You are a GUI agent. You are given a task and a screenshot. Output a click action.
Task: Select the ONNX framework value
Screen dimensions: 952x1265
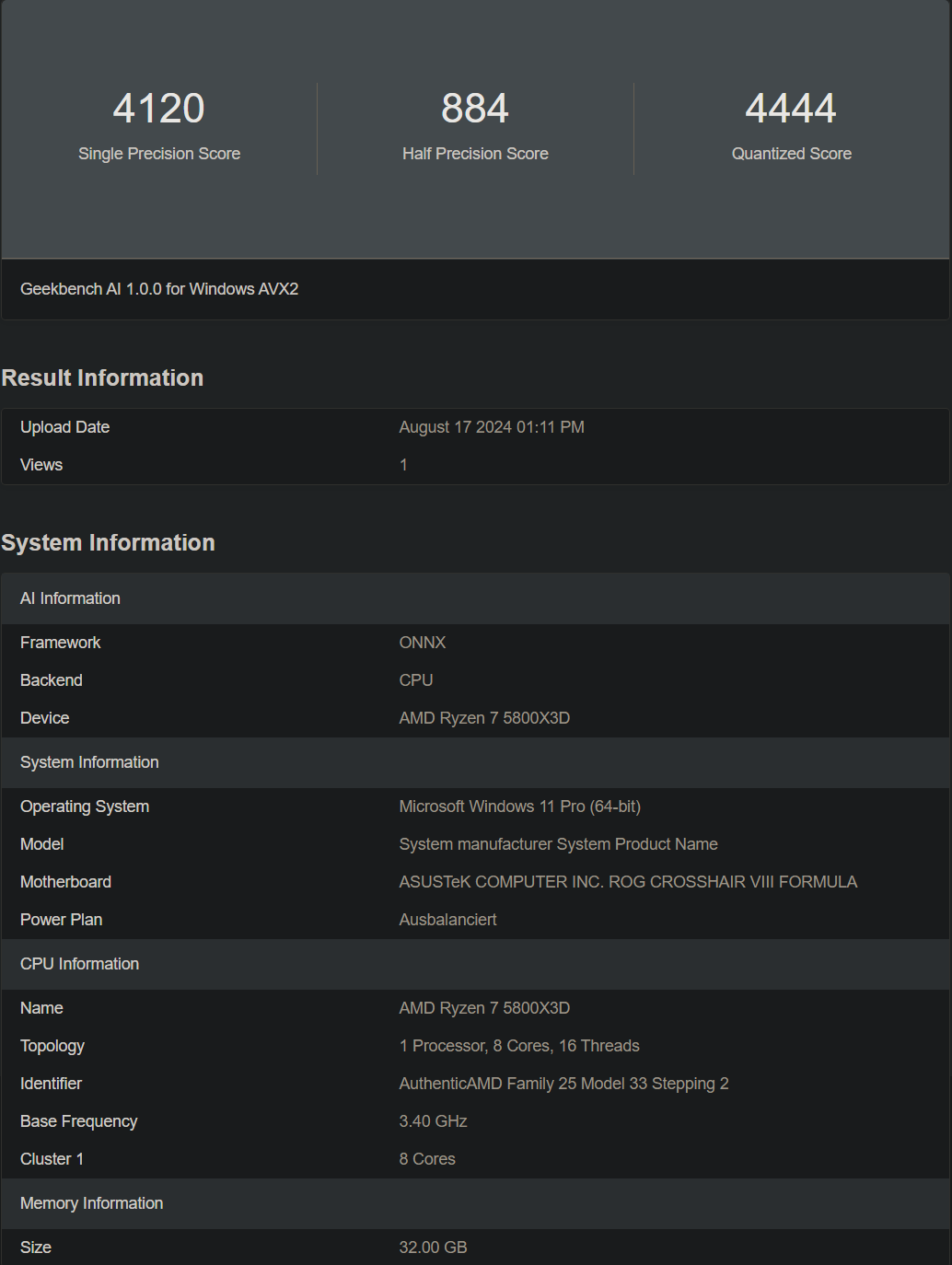(423, 643)
